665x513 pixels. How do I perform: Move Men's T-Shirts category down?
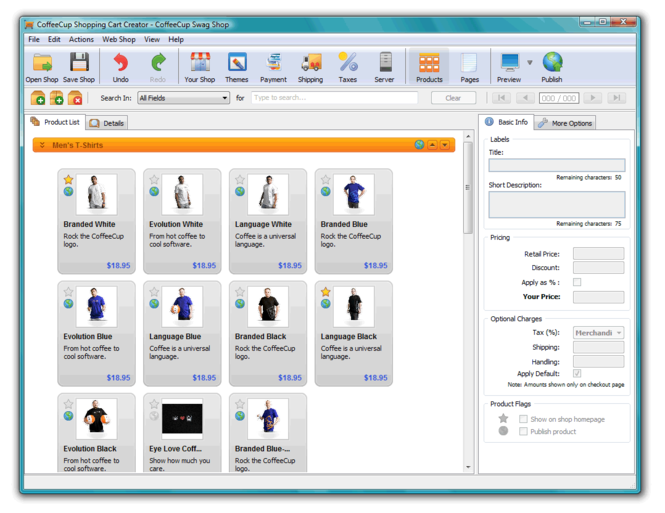click(x=444, y=145)
